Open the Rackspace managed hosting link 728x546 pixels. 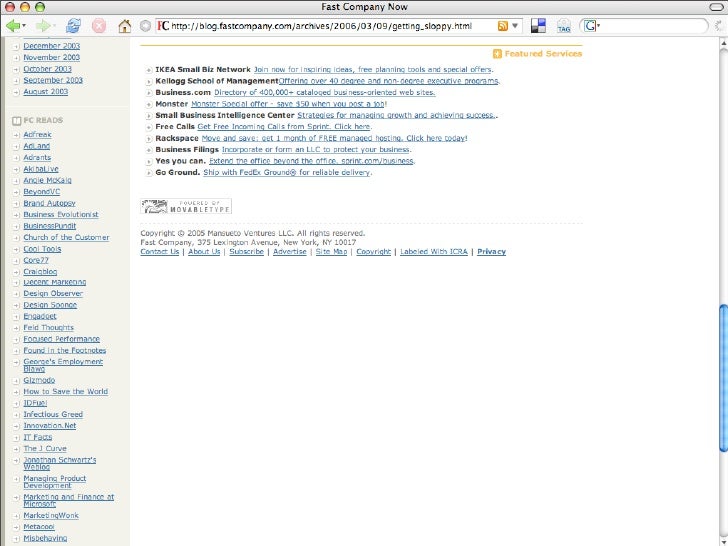pos(333,138)
